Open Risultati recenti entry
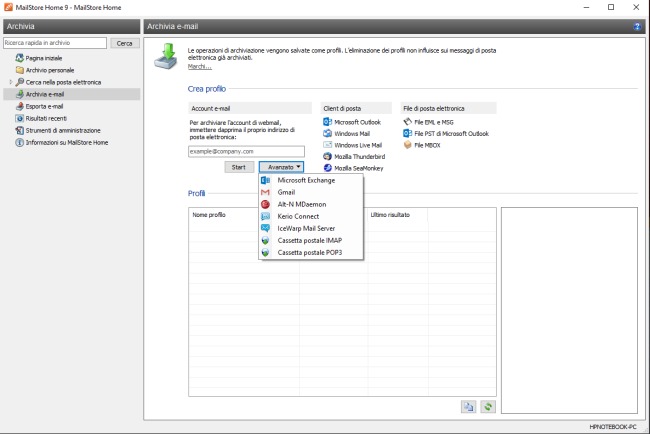This screenshot has width=650, height=434. tap(46, 118)
